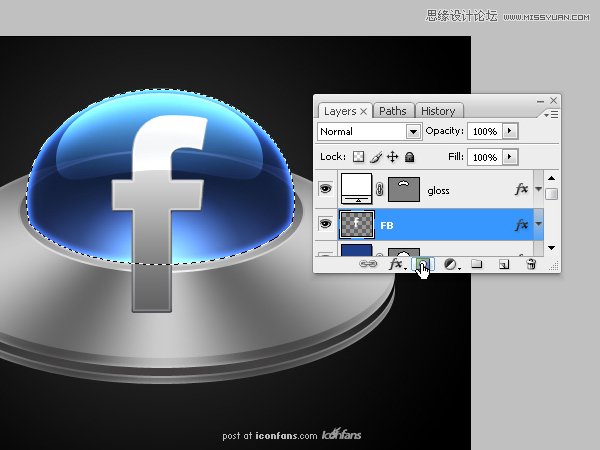Create new fill or adjustment layer
The image size is (600, 450).
(x=451, y=264)
